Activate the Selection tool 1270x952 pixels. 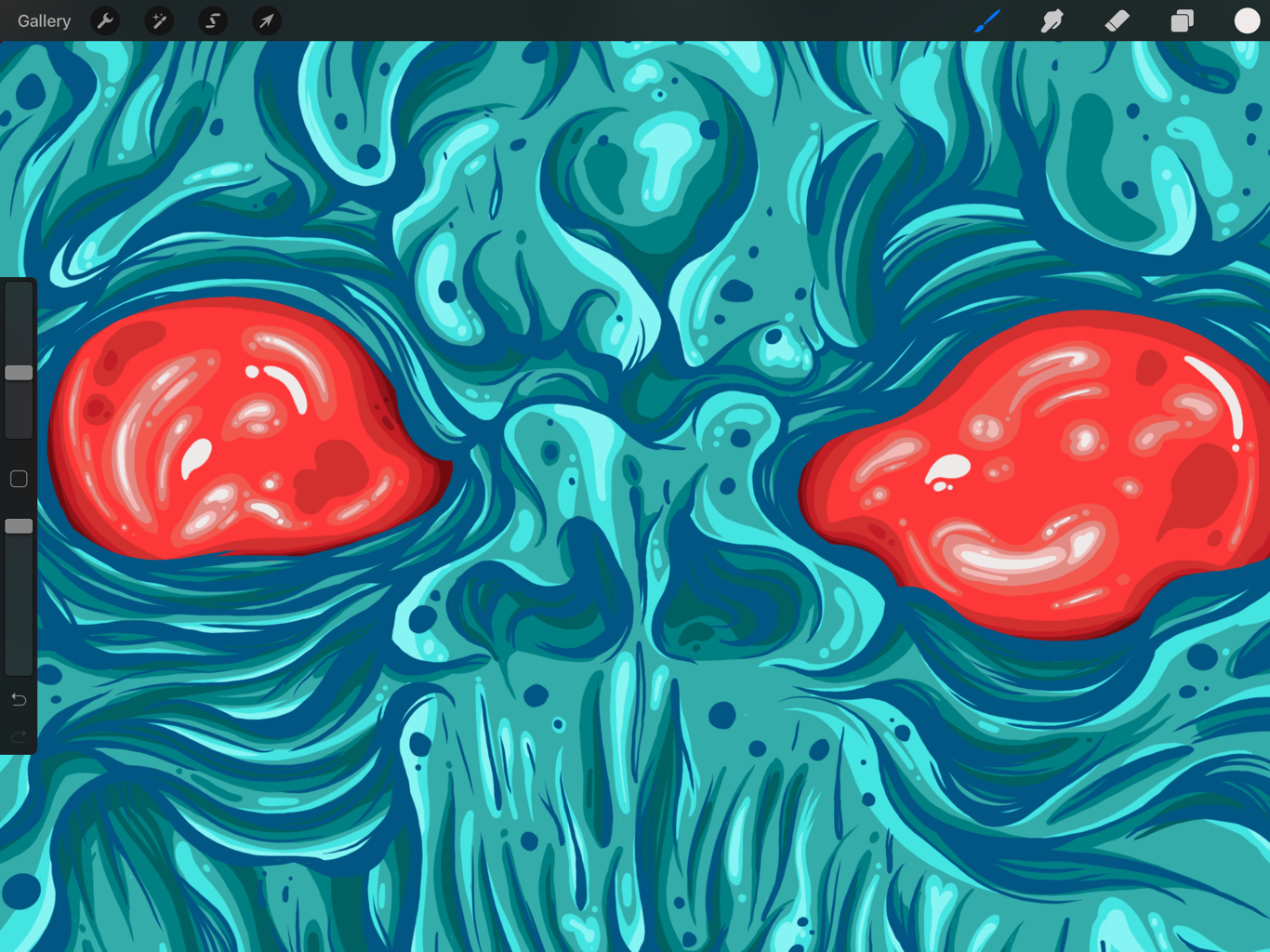click(213, 20)
